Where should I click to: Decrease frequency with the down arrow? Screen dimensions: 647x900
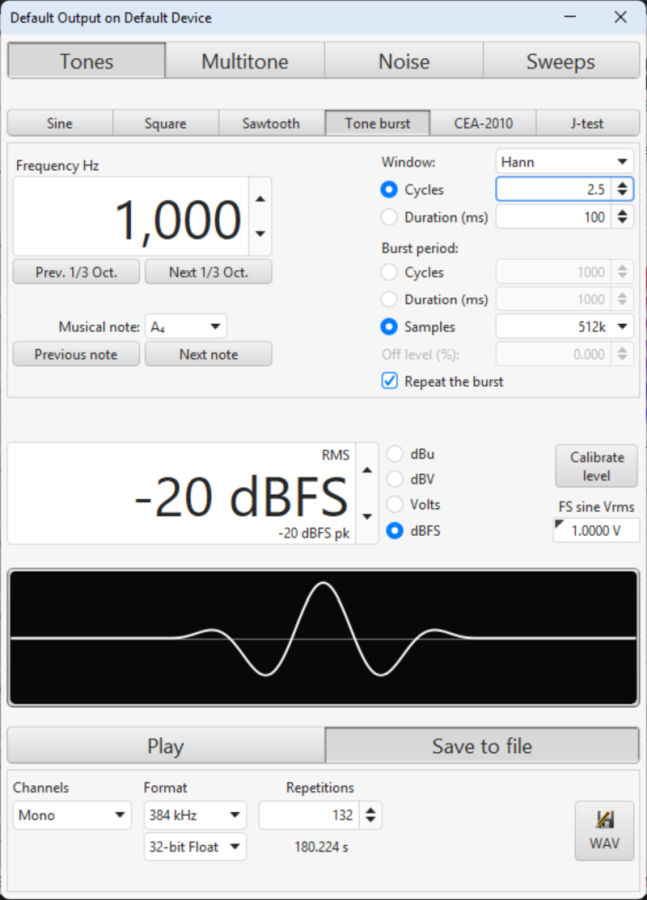pyautogui.click(x=261, y=234)
